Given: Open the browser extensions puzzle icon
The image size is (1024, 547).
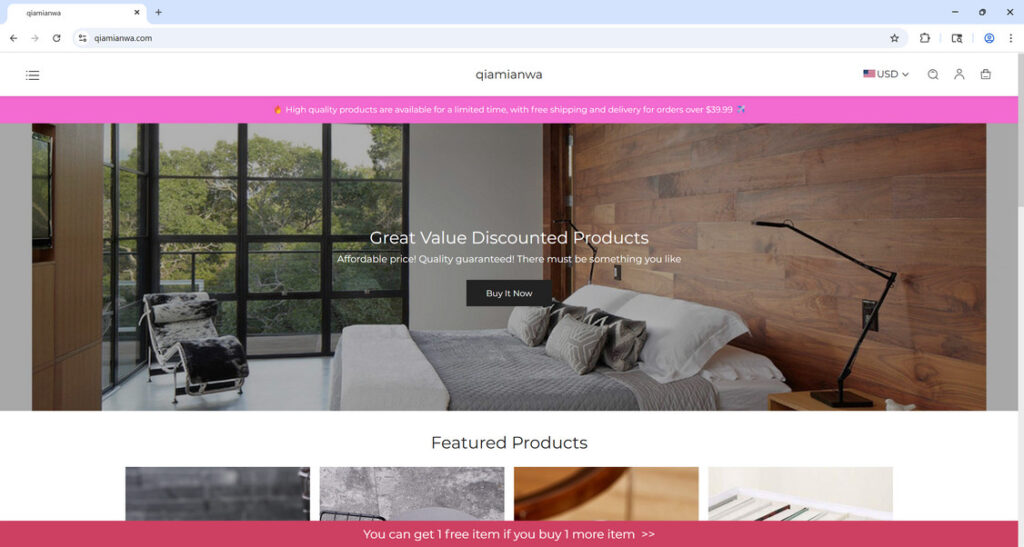Looking at the screenshot, I should (925, 39).
